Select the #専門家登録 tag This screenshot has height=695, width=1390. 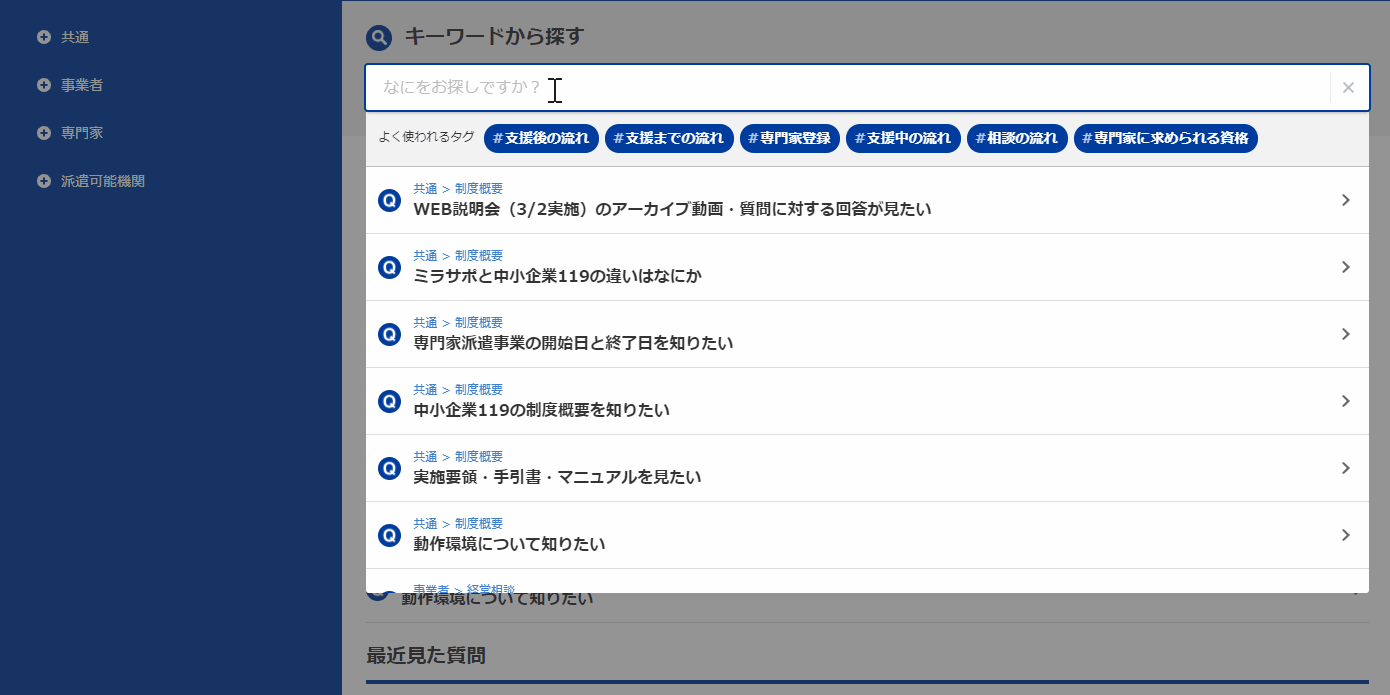point(790,138)
